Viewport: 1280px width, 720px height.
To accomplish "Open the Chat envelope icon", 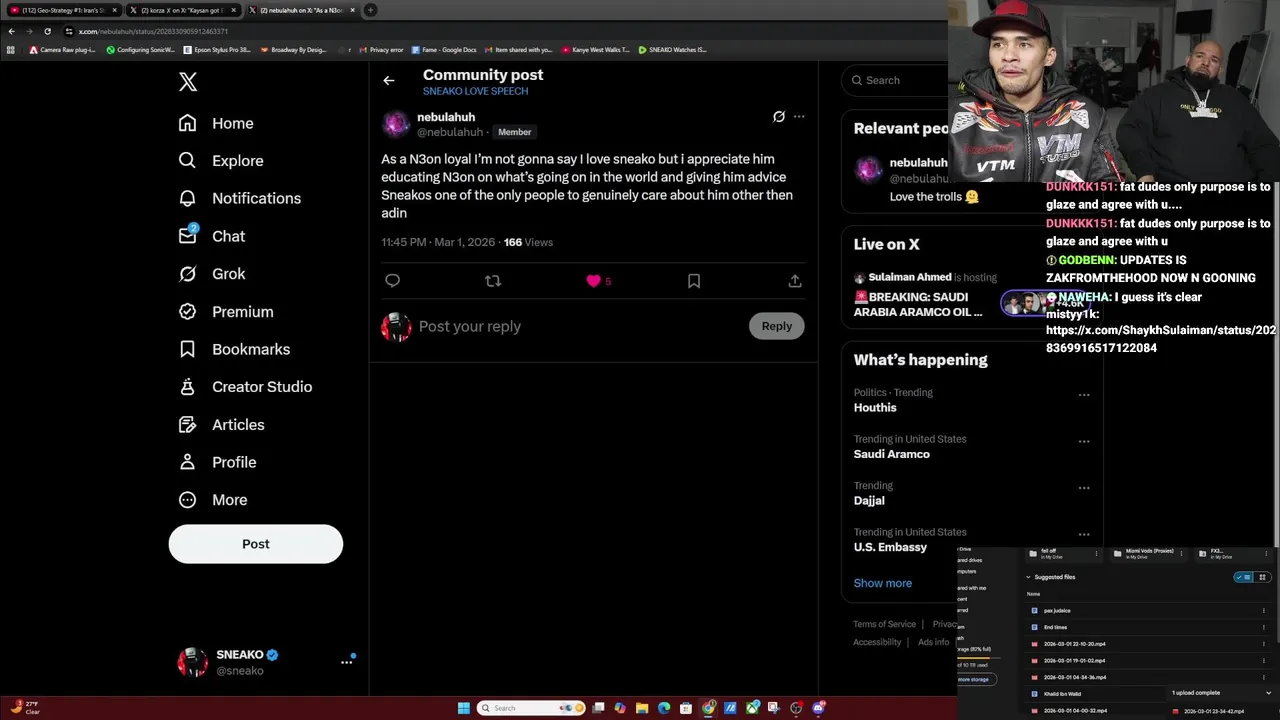I will click(188, 236).
